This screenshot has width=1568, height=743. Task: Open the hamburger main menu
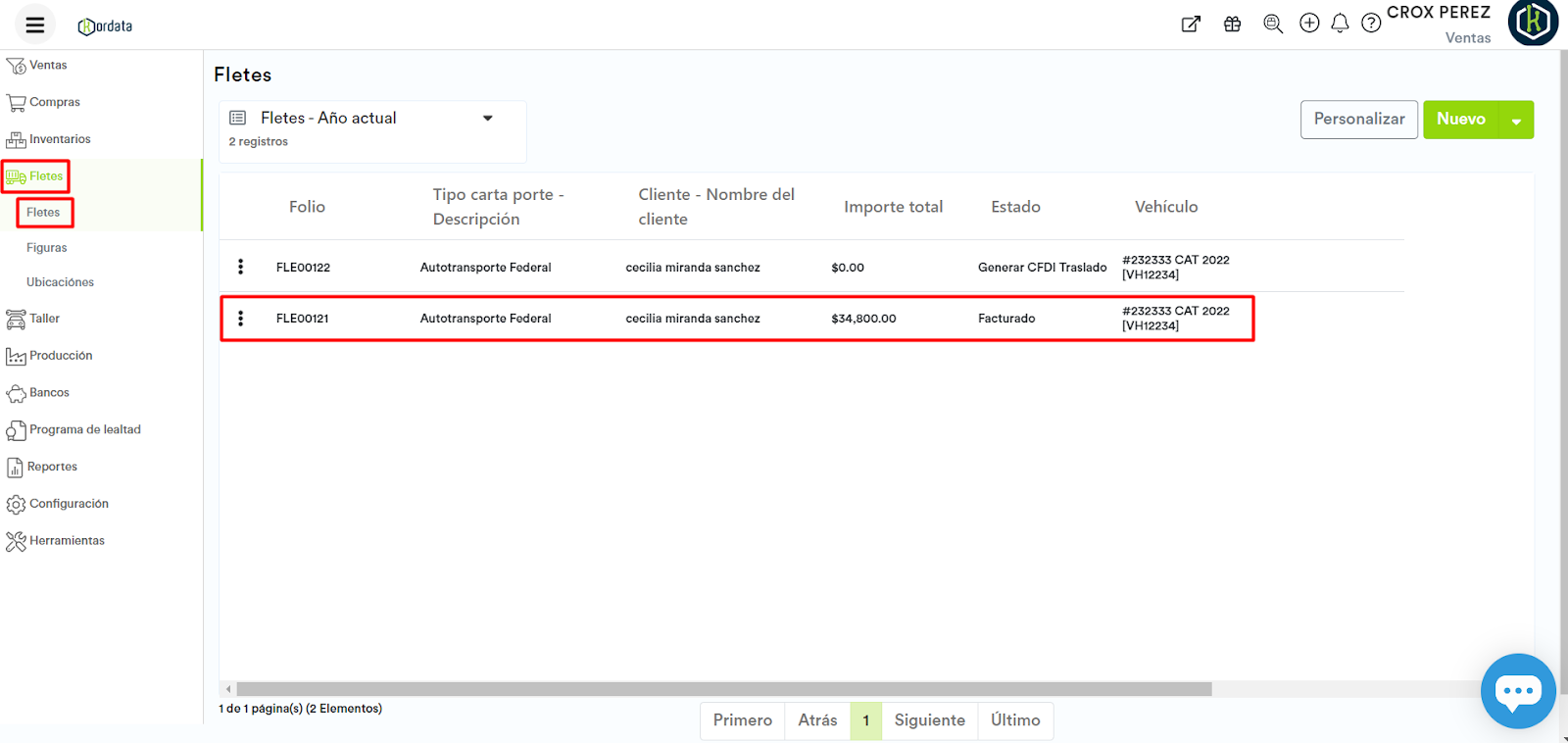[x=35, y=25]
